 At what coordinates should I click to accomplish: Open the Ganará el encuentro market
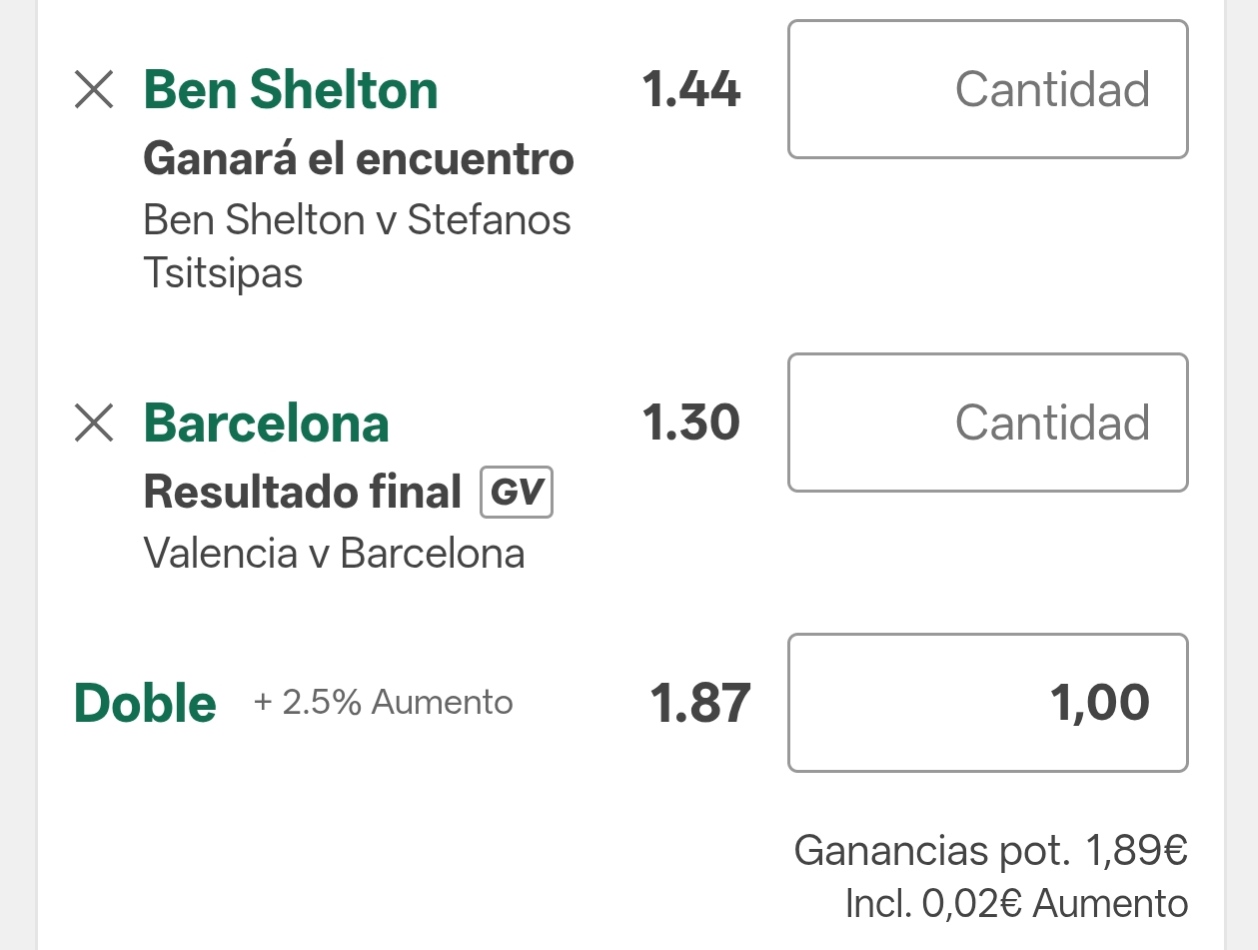359,159
